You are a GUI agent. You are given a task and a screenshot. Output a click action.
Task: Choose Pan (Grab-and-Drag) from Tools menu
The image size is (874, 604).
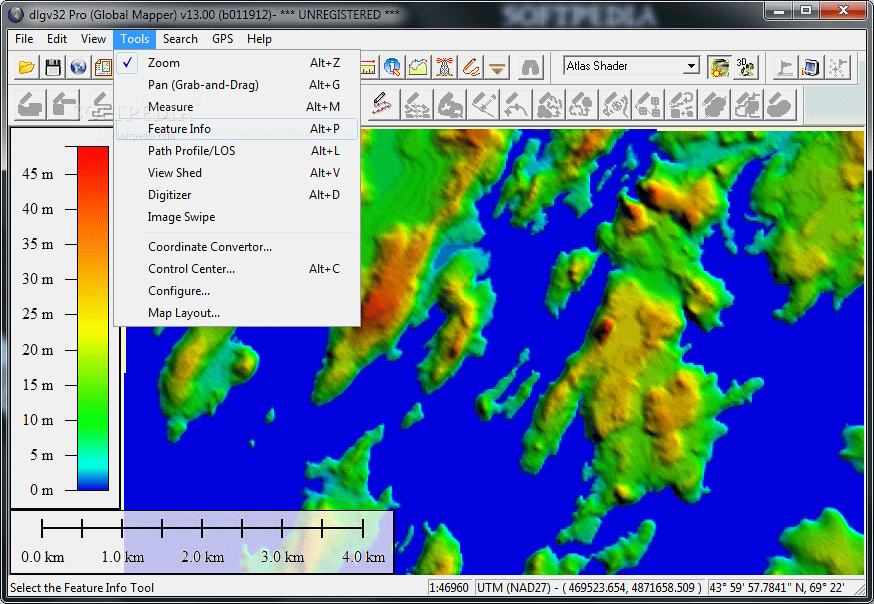pos(237,85)
